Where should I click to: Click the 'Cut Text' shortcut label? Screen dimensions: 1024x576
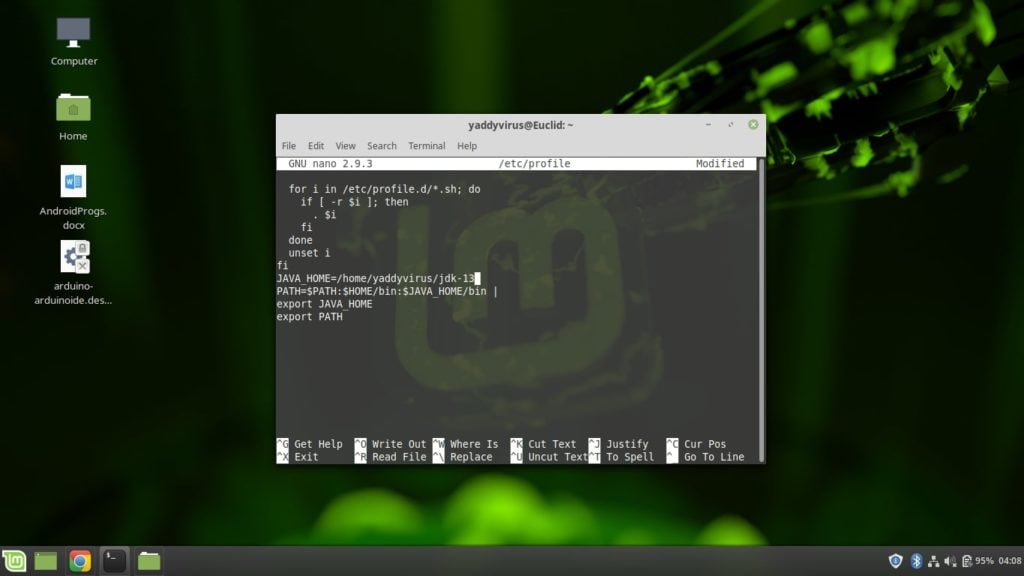coord(552,444)
